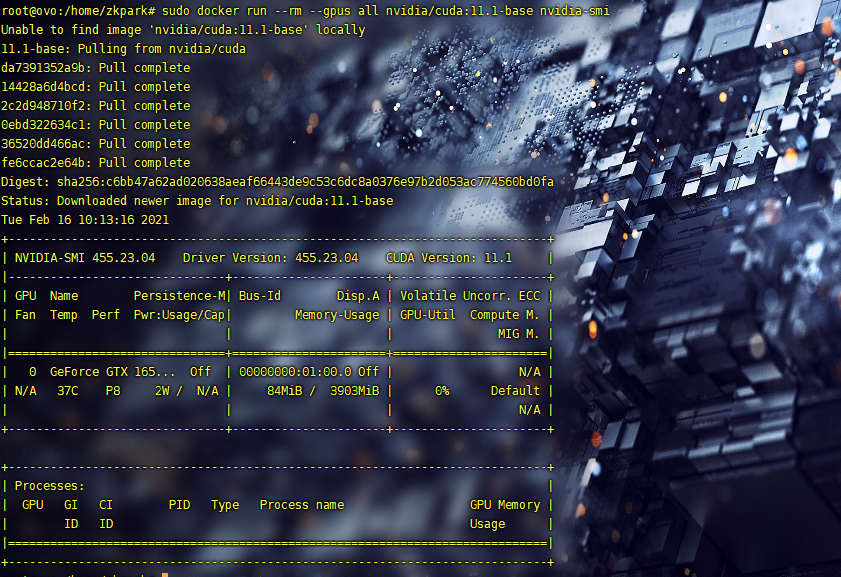
Task: Click the 'Compute M.' header
Action: coord(505,315)
